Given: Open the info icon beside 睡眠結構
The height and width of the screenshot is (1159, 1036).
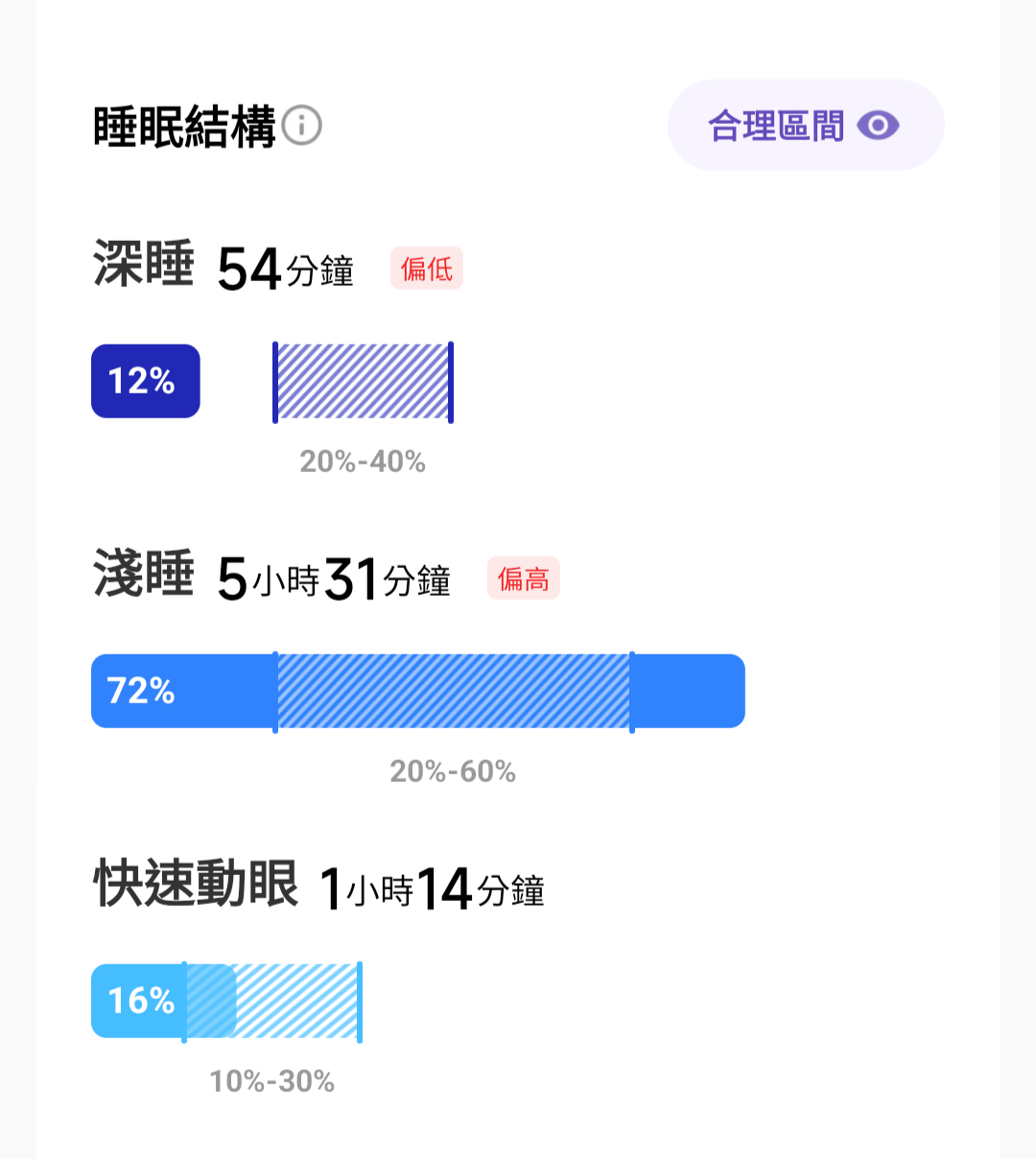Looking at the screenshot, I should (302, 126).
